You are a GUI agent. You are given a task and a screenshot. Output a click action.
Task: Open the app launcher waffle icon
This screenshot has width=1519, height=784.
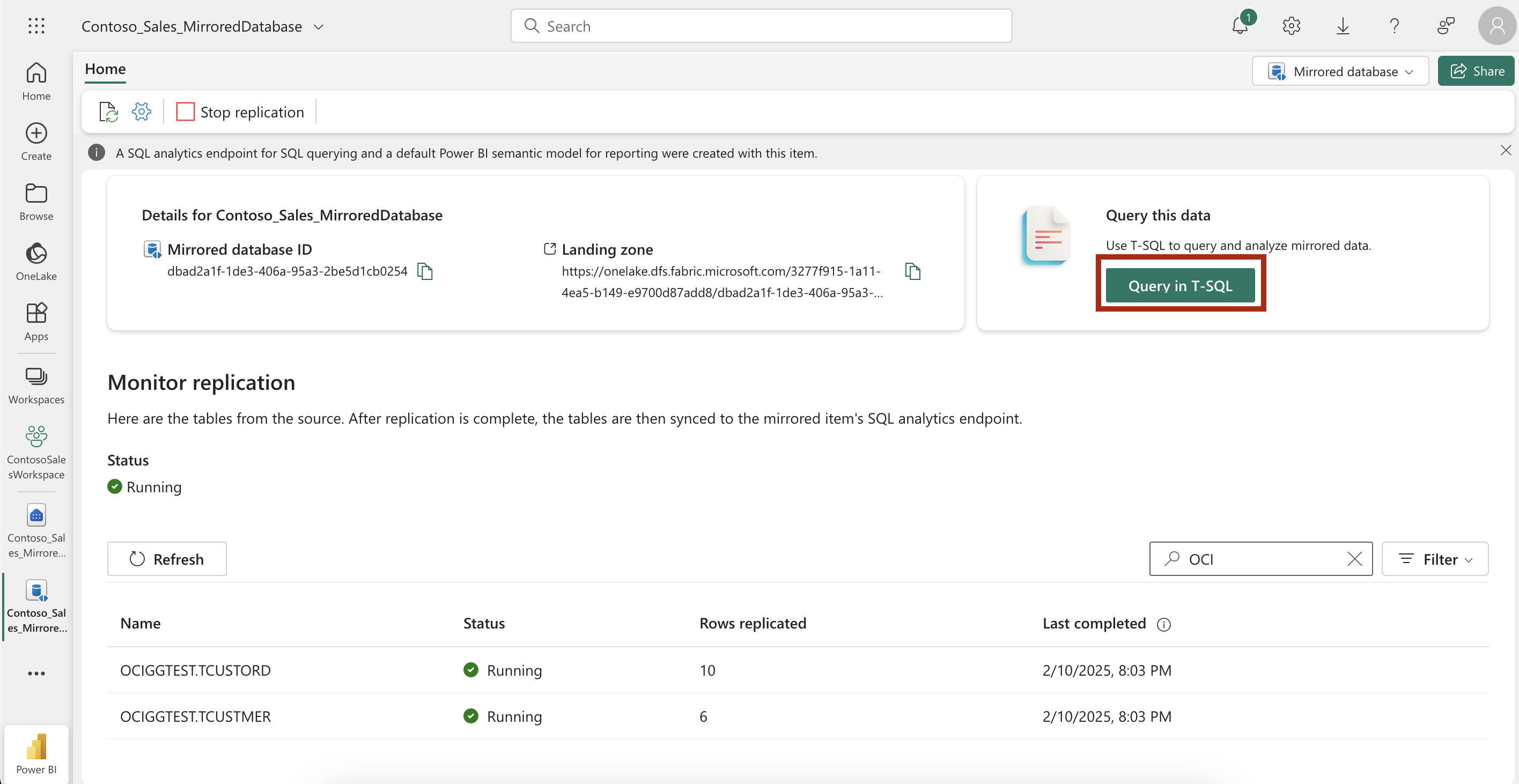click(x=36, y=25)
